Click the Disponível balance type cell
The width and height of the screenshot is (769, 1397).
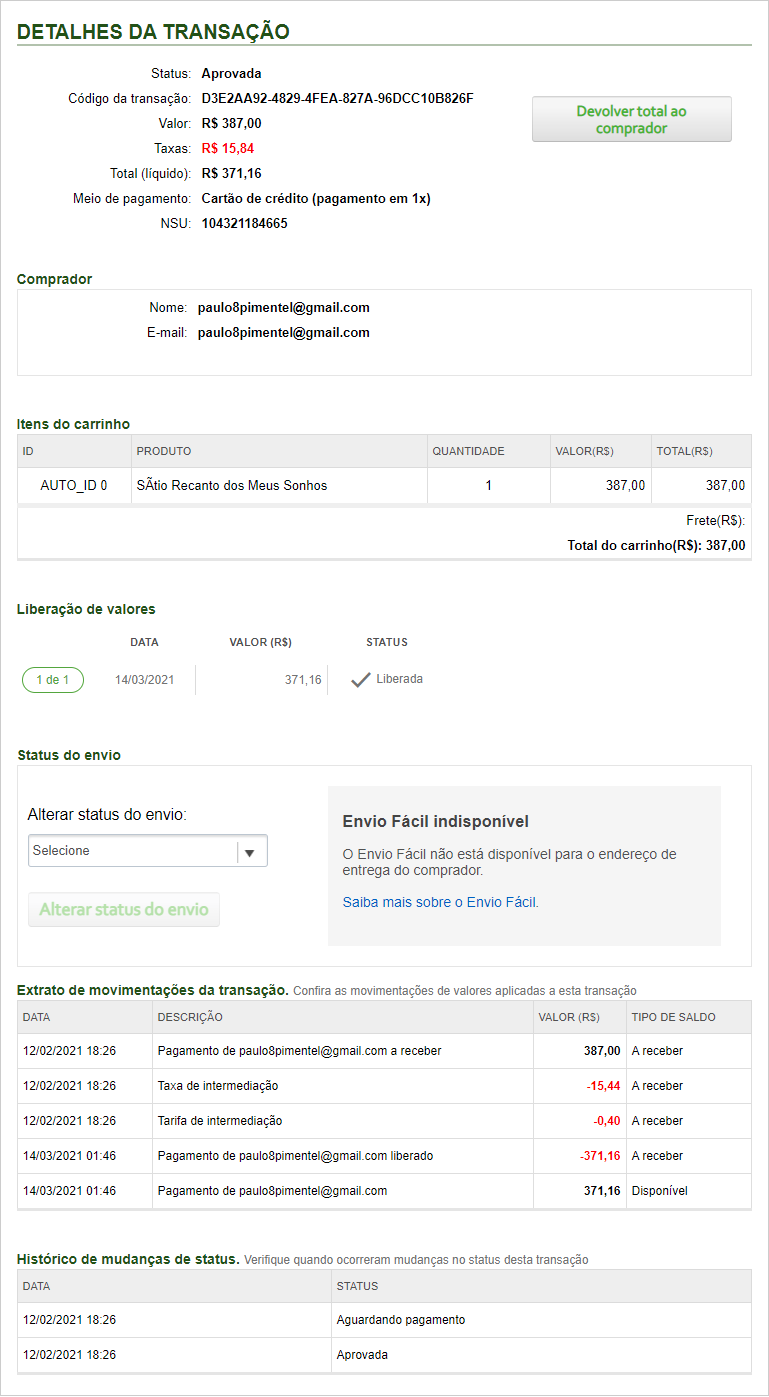click(x=660, y=1191)
